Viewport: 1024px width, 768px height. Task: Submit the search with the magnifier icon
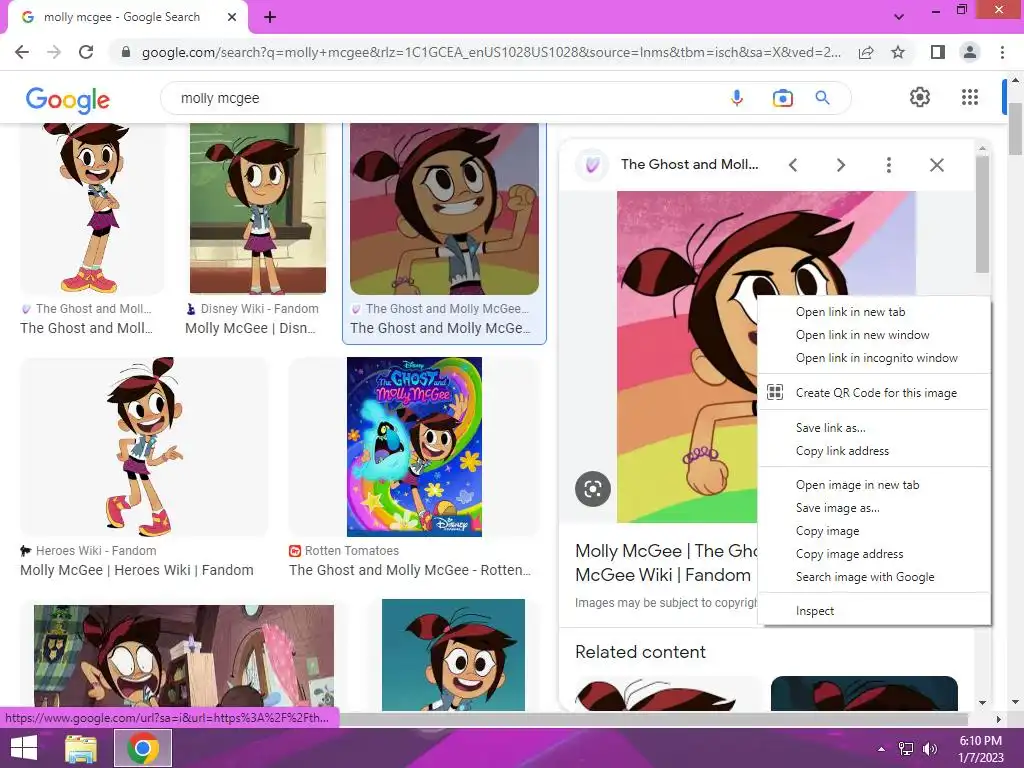(x=823, y=98)
